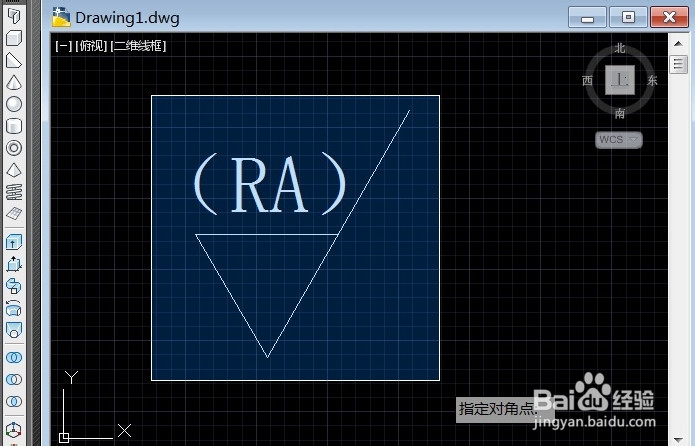This screenshot has width=695, height=446.
Task: Select the (RA) text object
Action: [269, 184]
